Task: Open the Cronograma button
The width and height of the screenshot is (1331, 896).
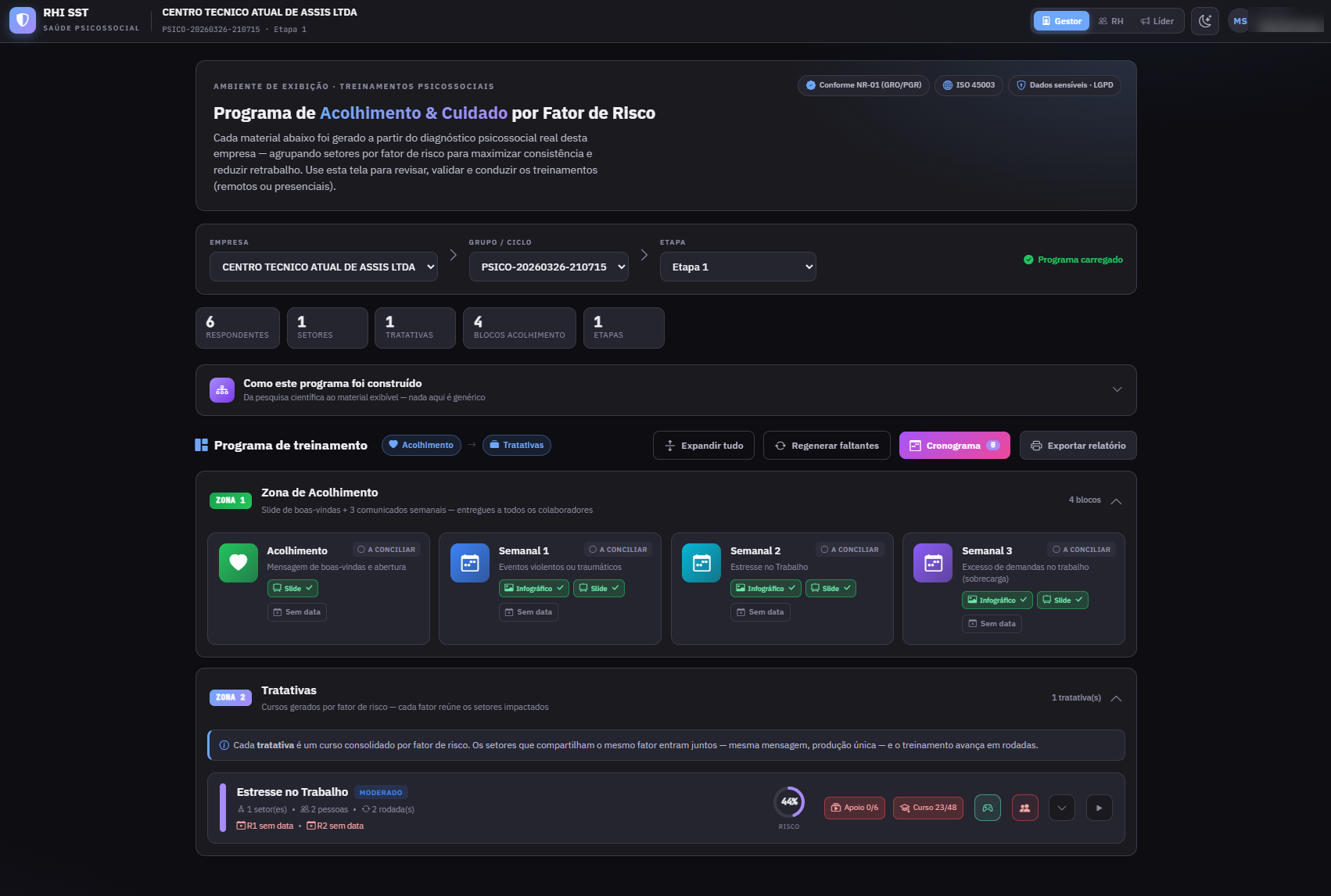Action: 955,446
